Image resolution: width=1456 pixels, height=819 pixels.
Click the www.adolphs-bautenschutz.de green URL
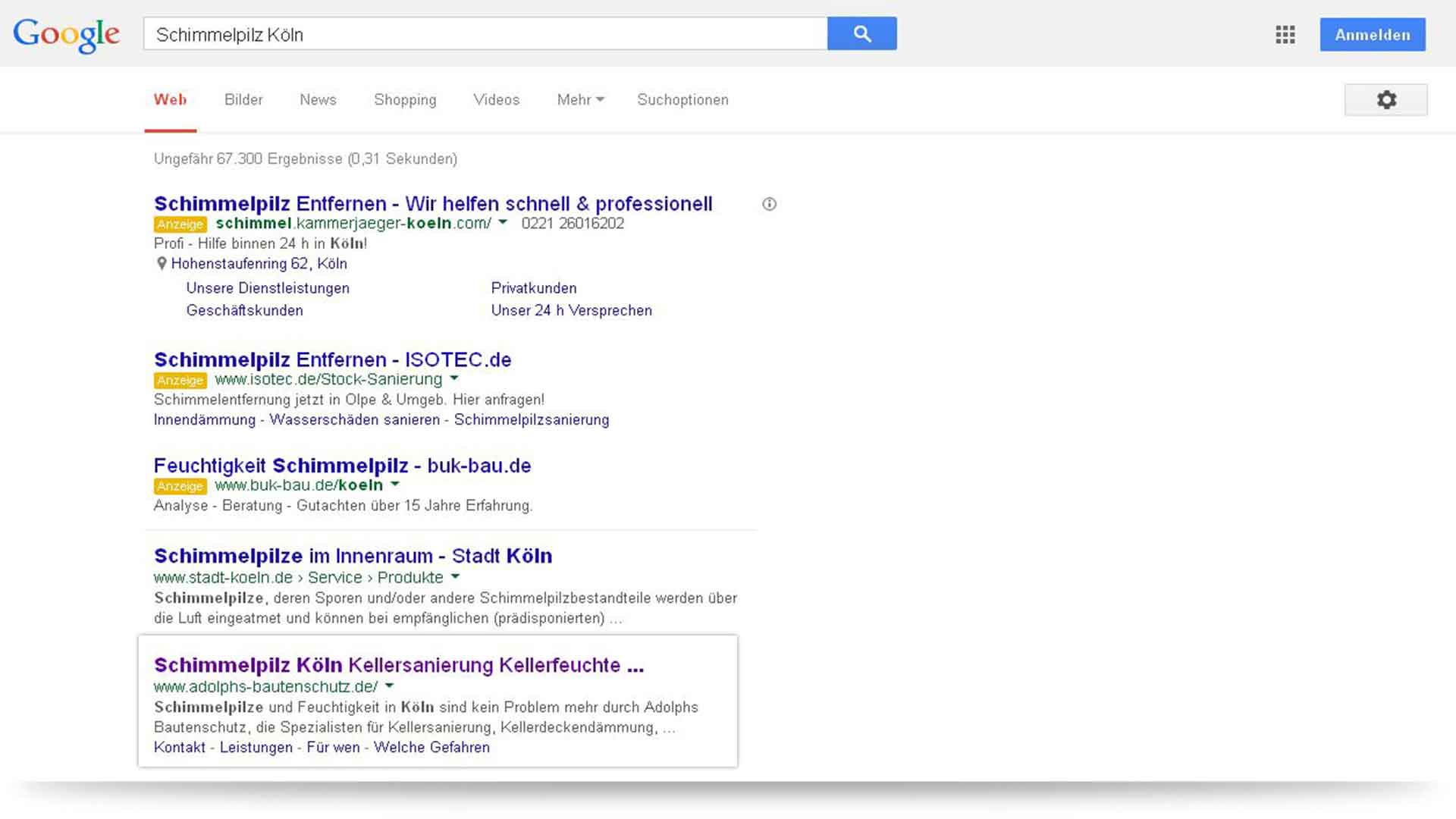tap(265, 687)
